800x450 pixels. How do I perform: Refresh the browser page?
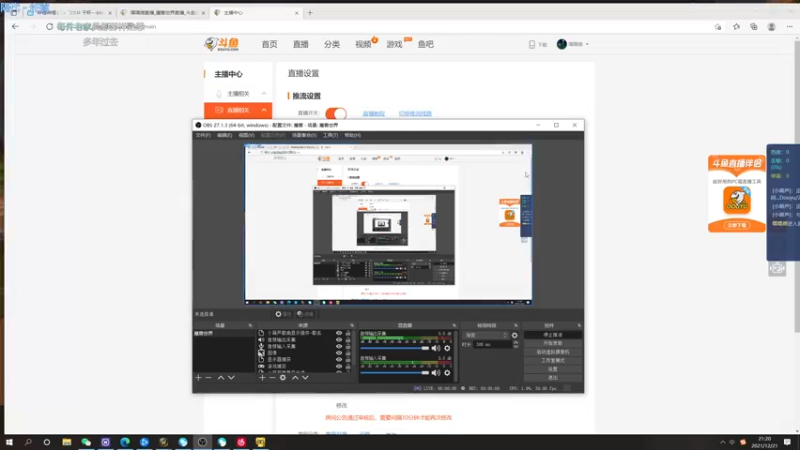point(49,27)
